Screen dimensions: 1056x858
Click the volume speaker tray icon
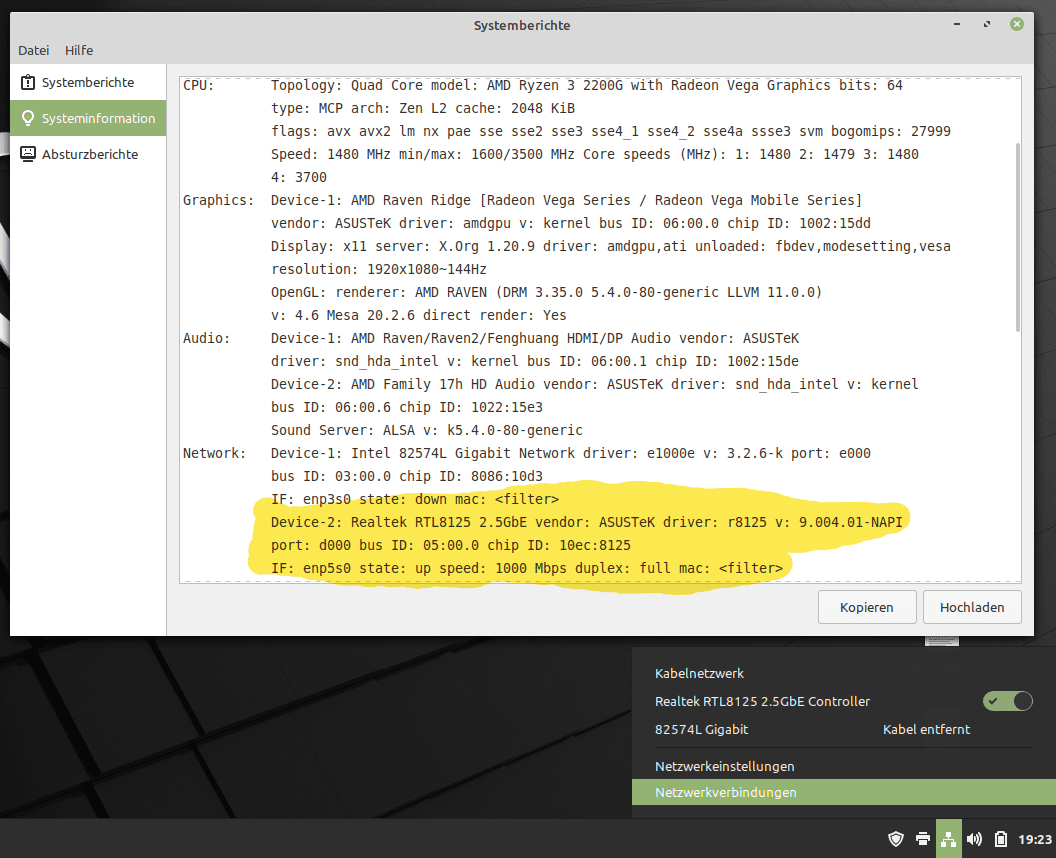coord(974,838)
